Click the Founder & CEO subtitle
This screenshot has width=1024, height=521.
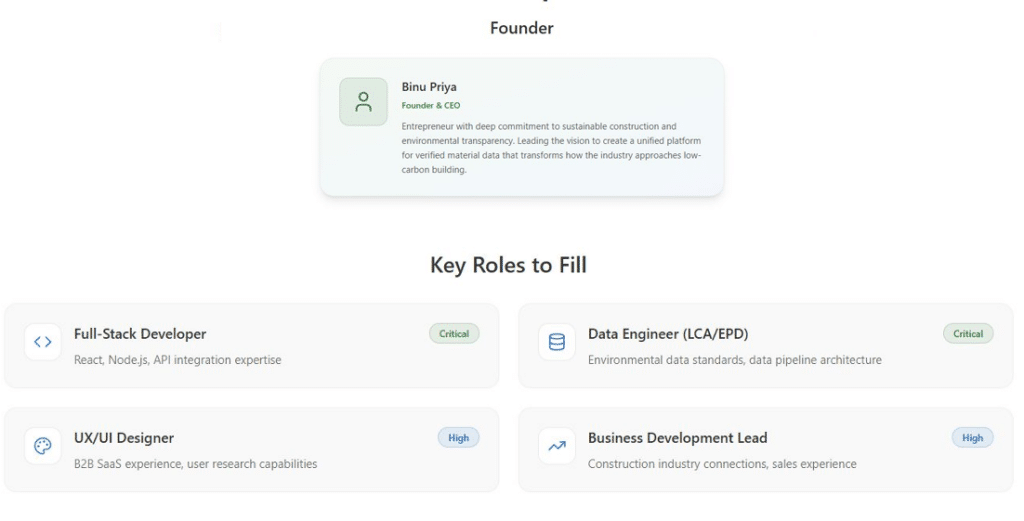click(x=431, y=106)
